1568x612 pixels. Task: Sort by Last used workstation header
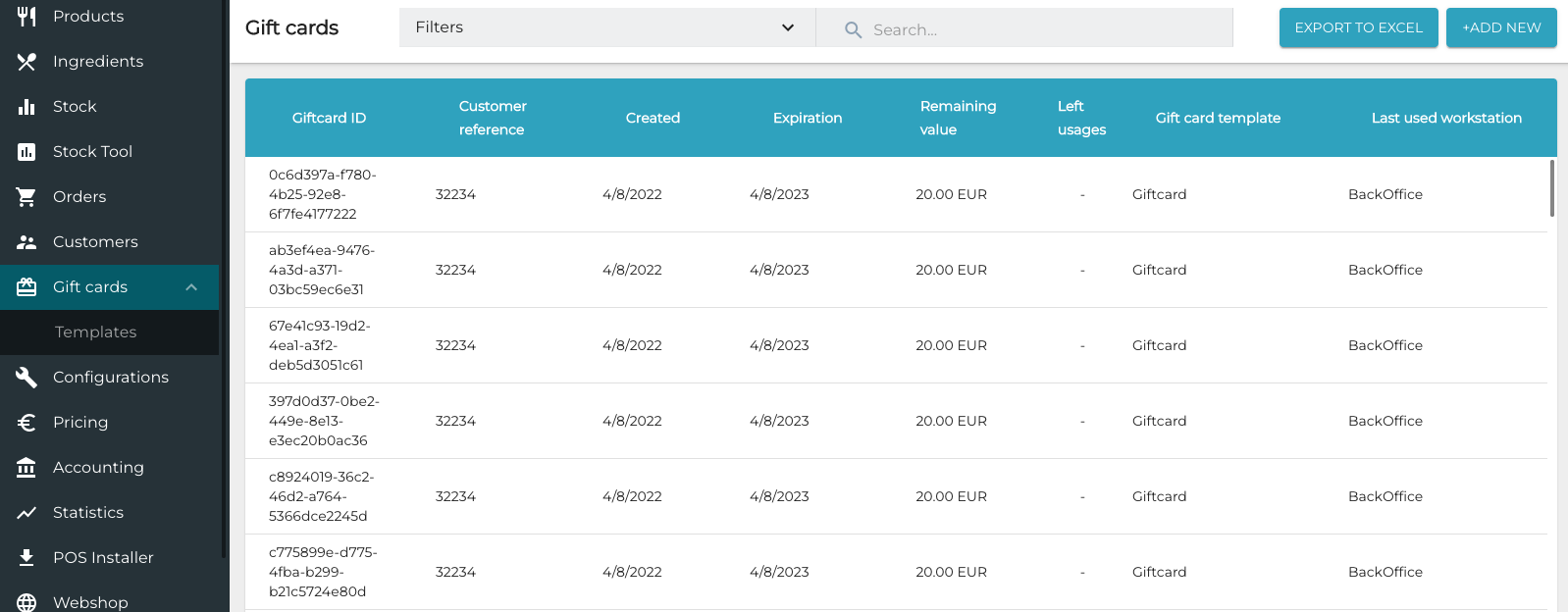coord(1446,118)
